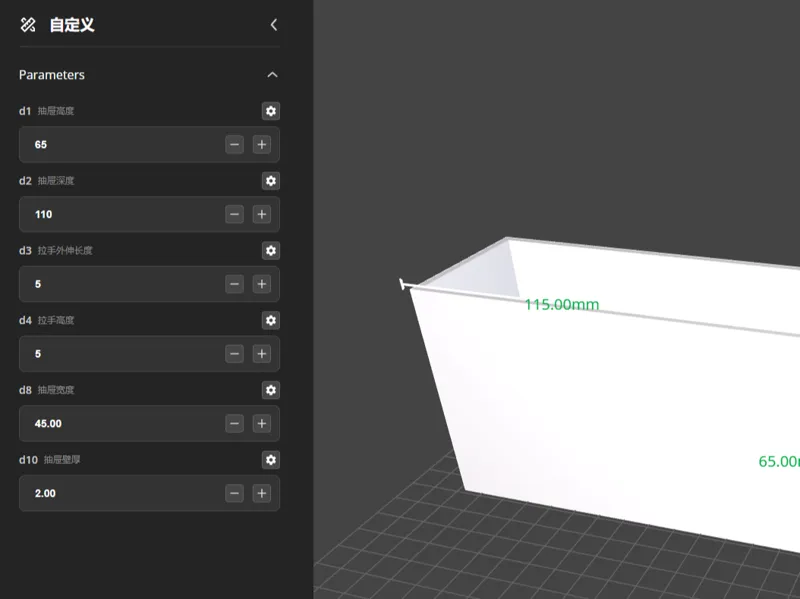Increase d2 value 110 with plus
This screenshot has width=800, height=599.
[262, 214]
